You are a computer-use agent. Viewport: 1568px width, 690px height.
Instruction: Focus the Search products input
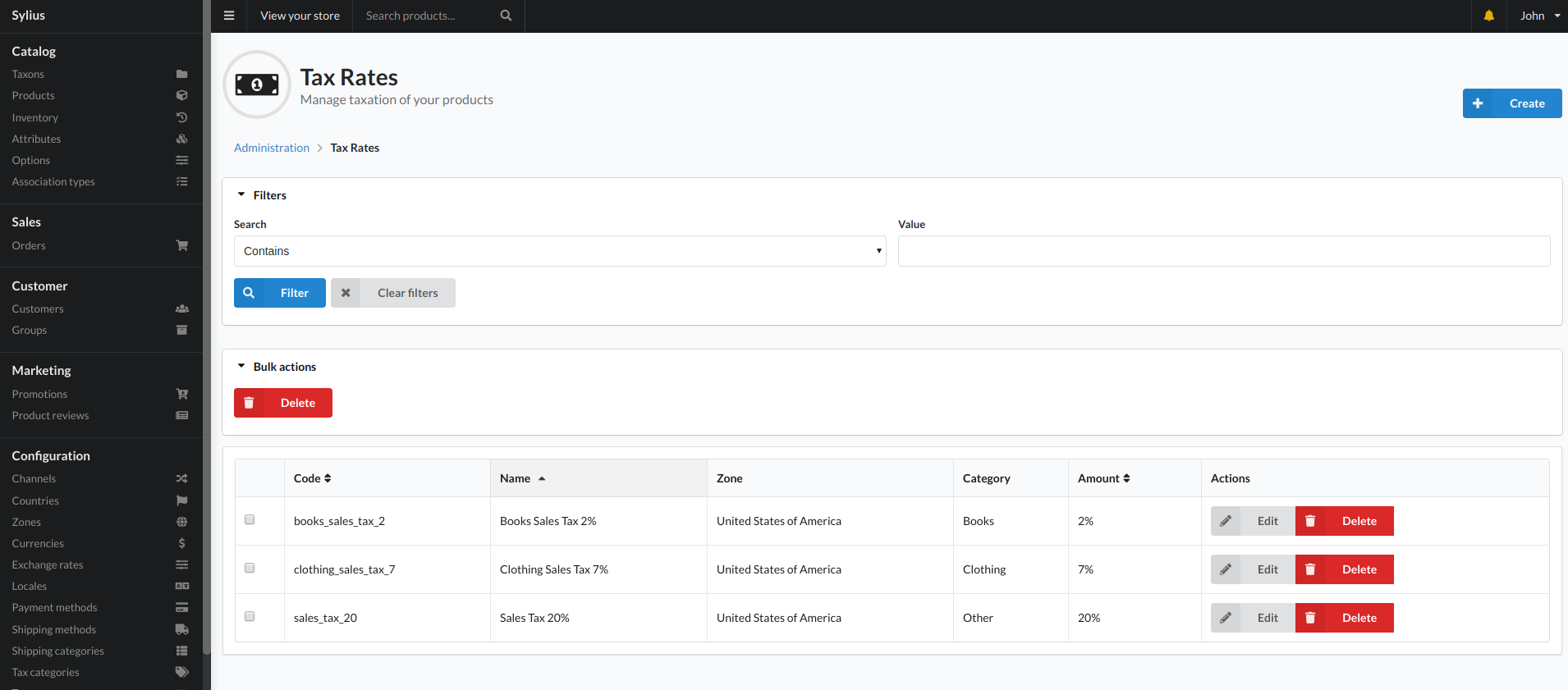coord(427,16)
